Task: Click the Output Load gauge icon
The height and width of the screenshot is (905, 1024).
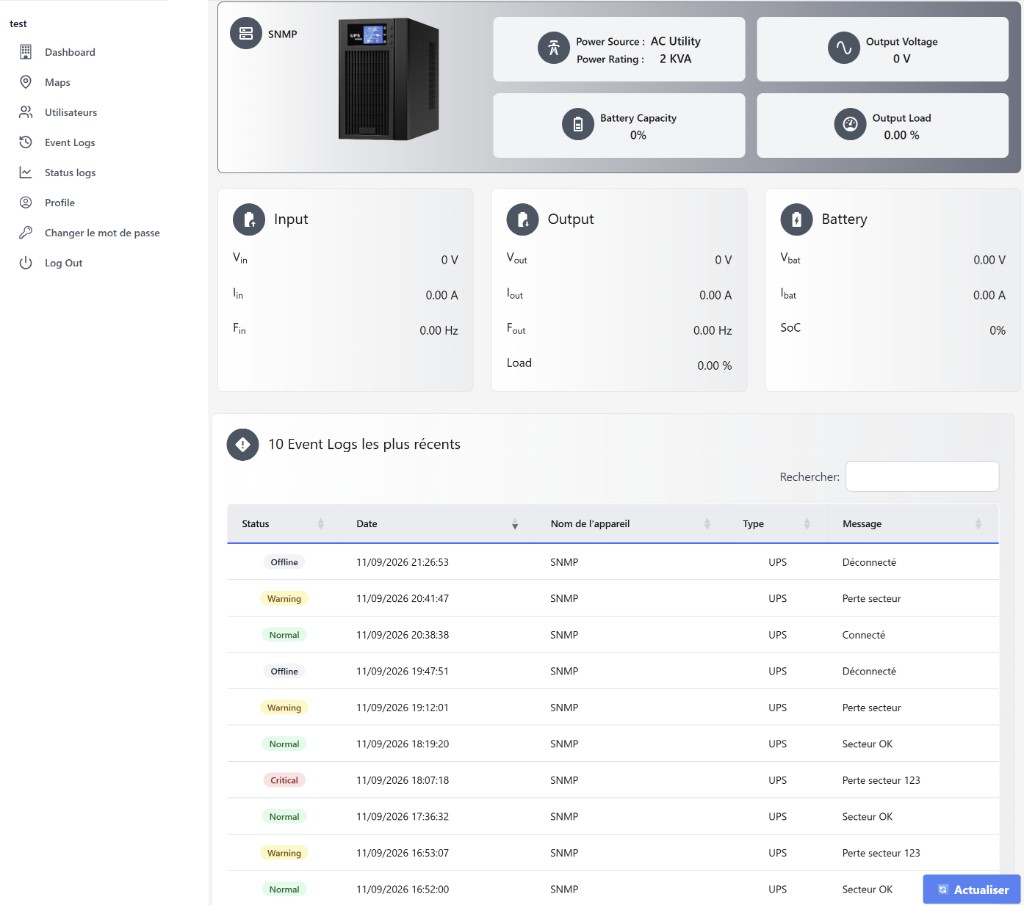Action: pyautogui.click(x=850, y=124)
